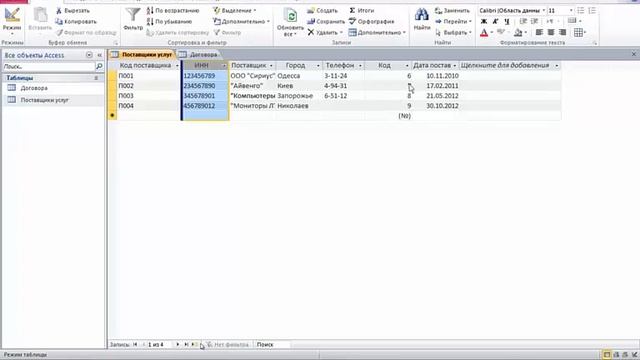The width and height of the screenshot is (640, 360).
Task: Click the Копировать (Copy) button
Action: point(76,22)
